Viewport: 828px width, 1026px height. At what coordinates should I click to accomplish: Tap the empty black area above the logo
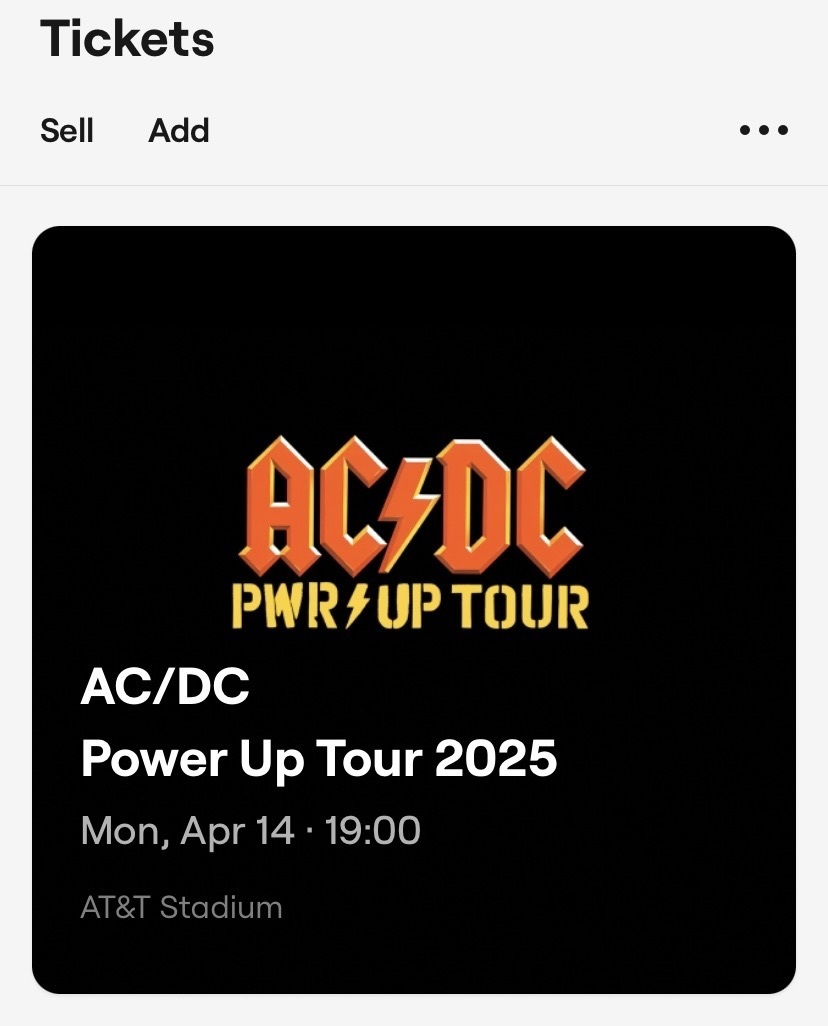pos(410,330)
